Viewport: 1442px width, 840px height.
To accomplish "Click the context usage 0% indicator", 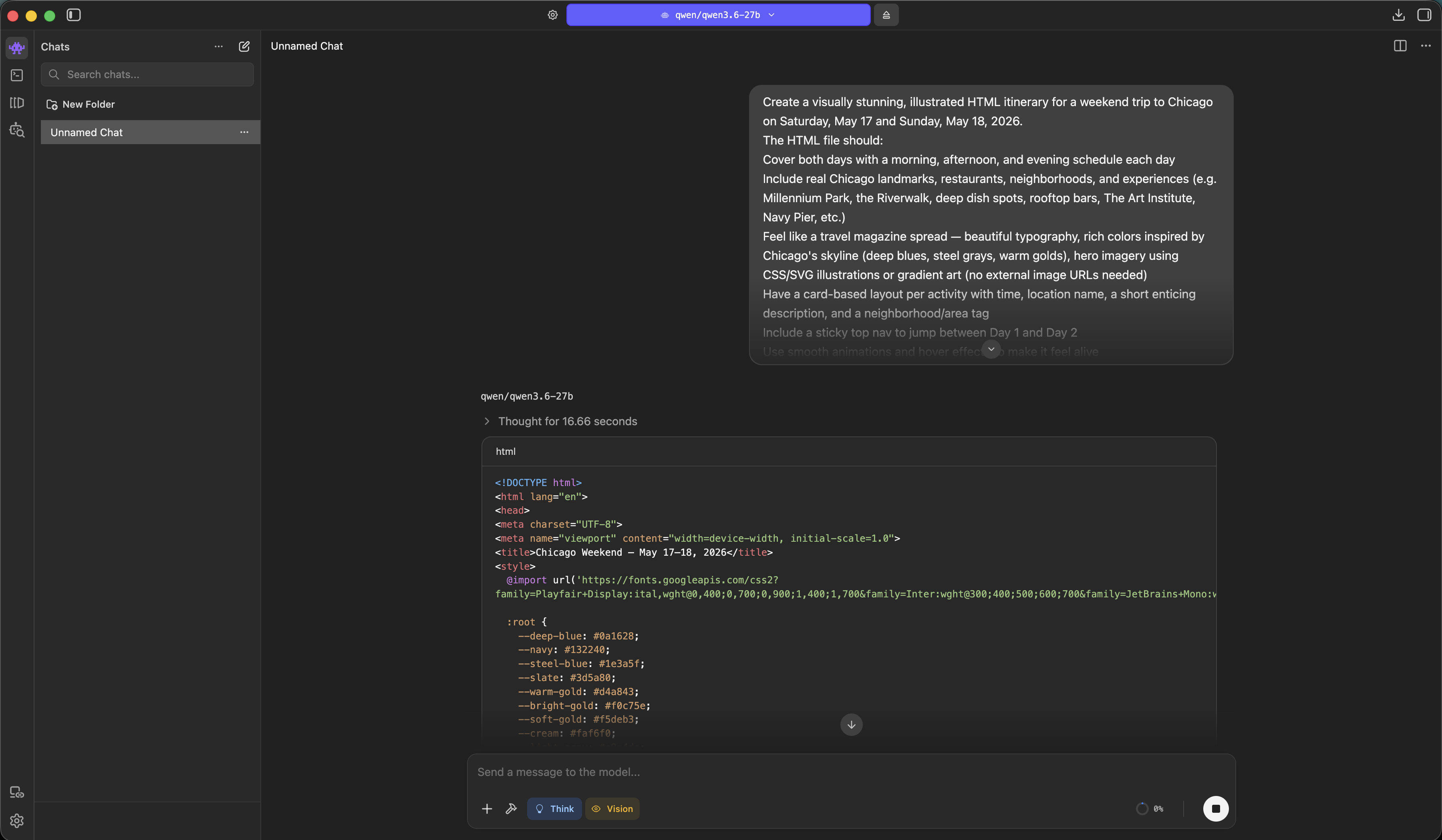I will coord(1150,808).
